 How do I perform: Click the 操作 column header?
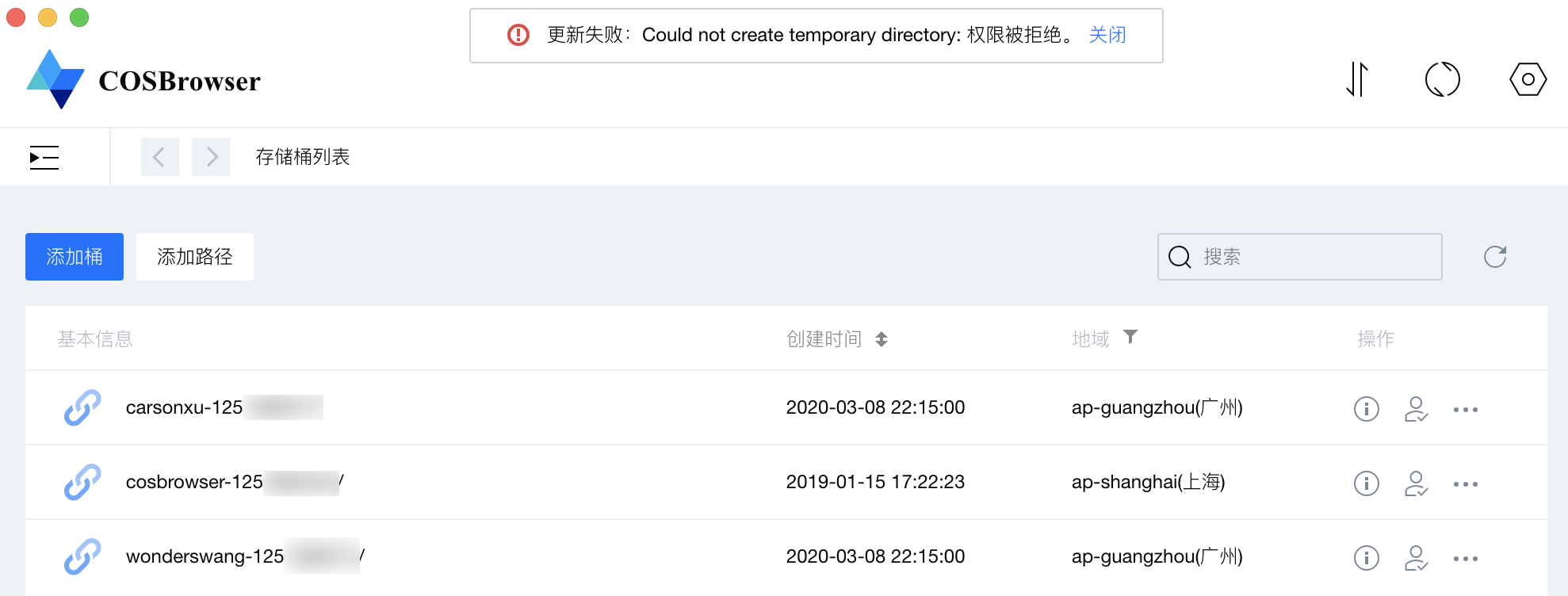coord(1376,339)
